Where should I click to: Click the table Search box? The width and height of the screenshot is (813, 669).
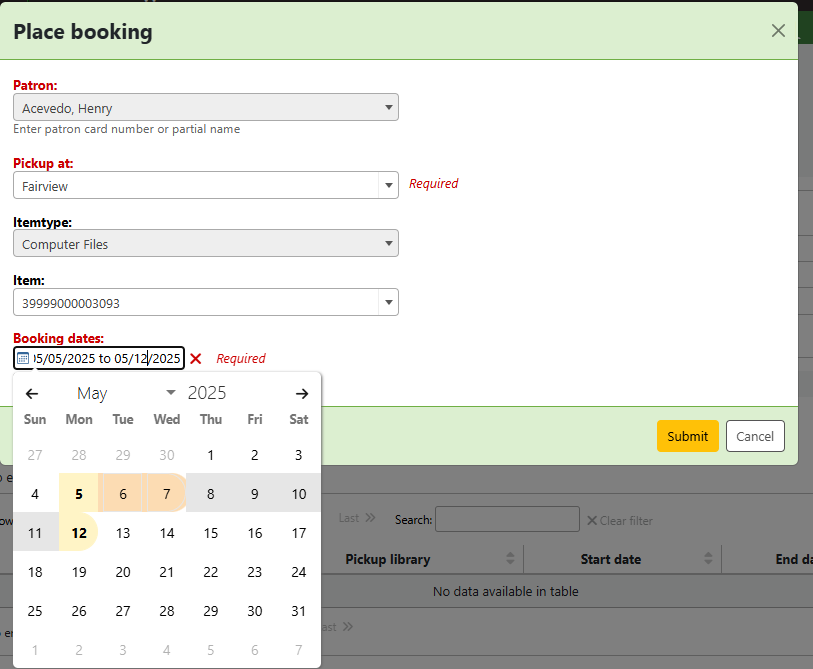(x=507, y=519)
